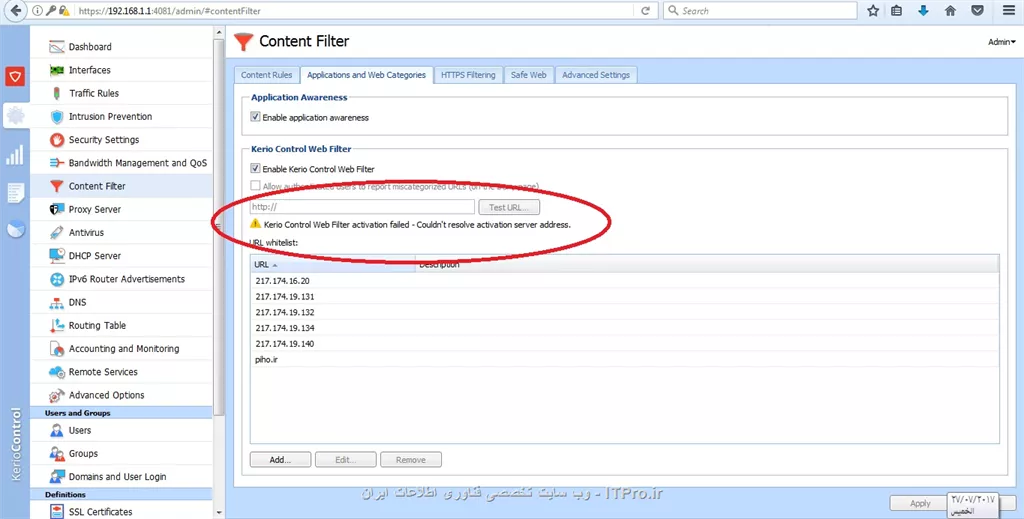Click in the http:// test URL field
Viewport: 1024px width, 519px height.
(362, 207)
